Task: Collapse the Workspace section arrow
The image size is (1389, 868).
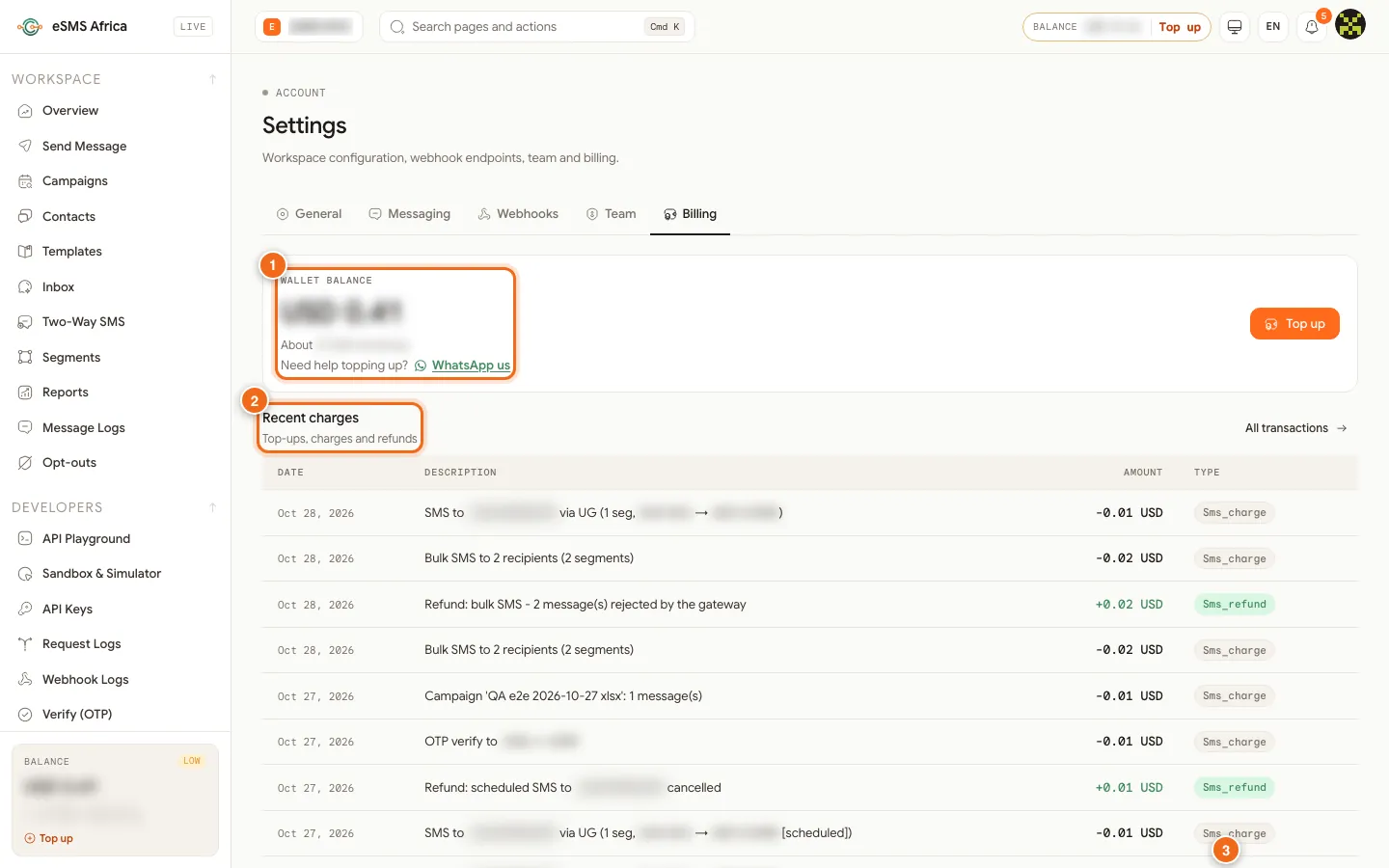Action: [212, 79]
